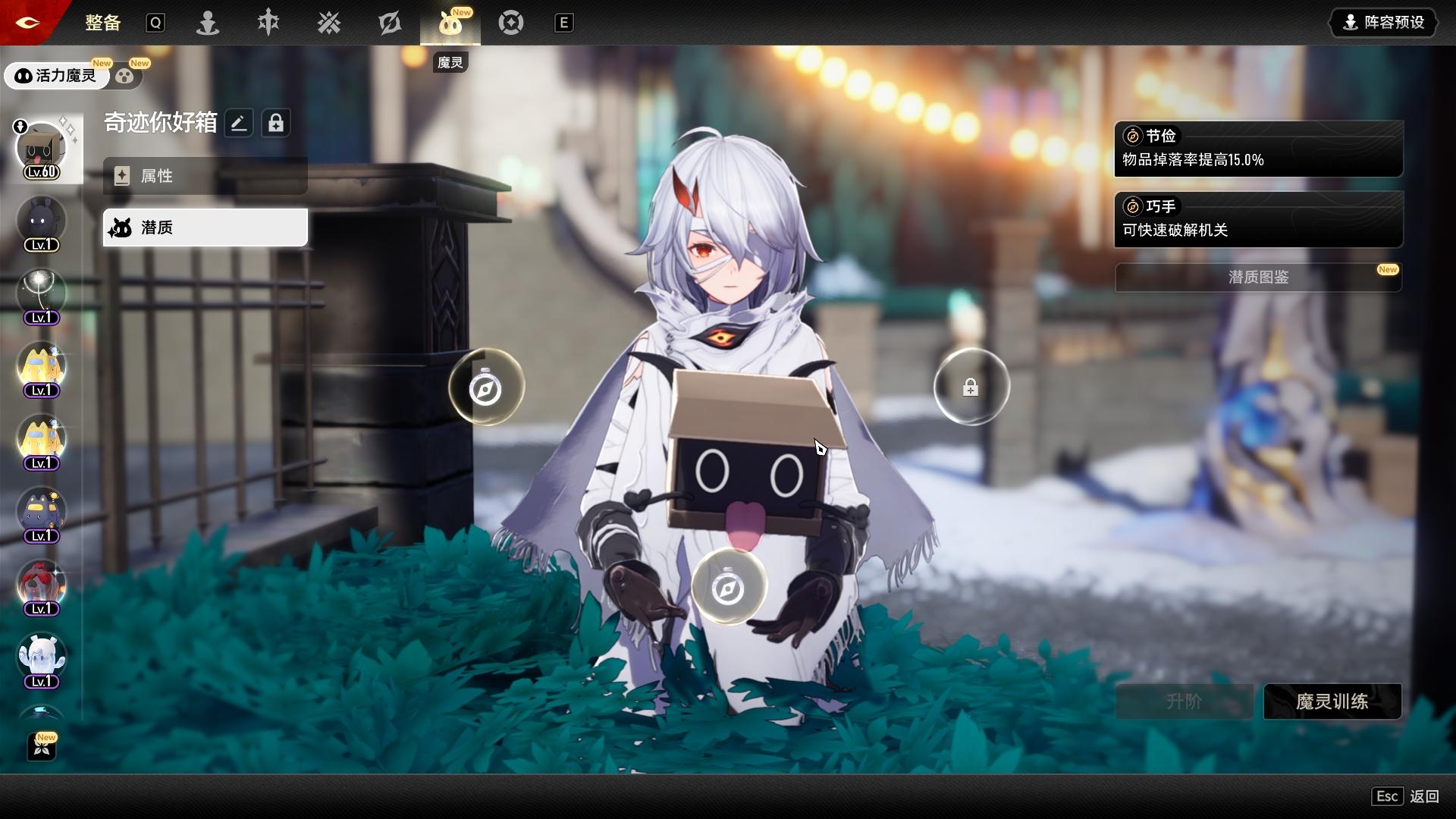Open the character tab icon in top bar

click(208, 23)
